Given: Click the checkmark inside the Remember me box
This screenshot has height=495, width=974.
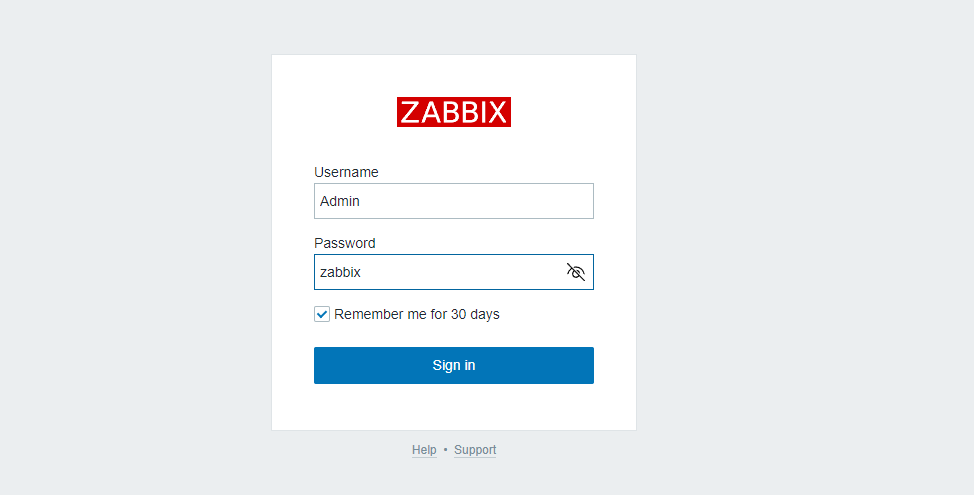Looking at the screenshot, I should pos(322,314).
